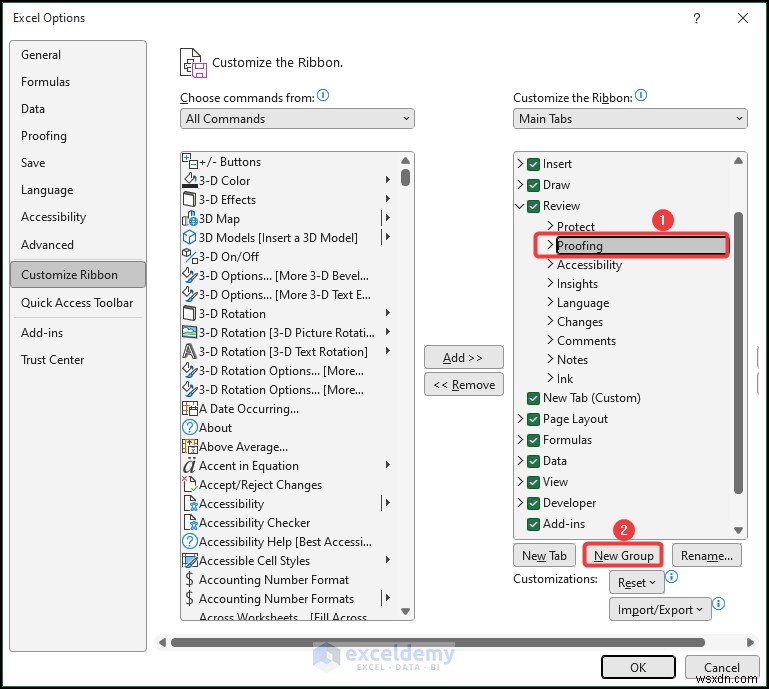
Task: Uncheck the Page Layout checkbox
Action: click(534, 419)
